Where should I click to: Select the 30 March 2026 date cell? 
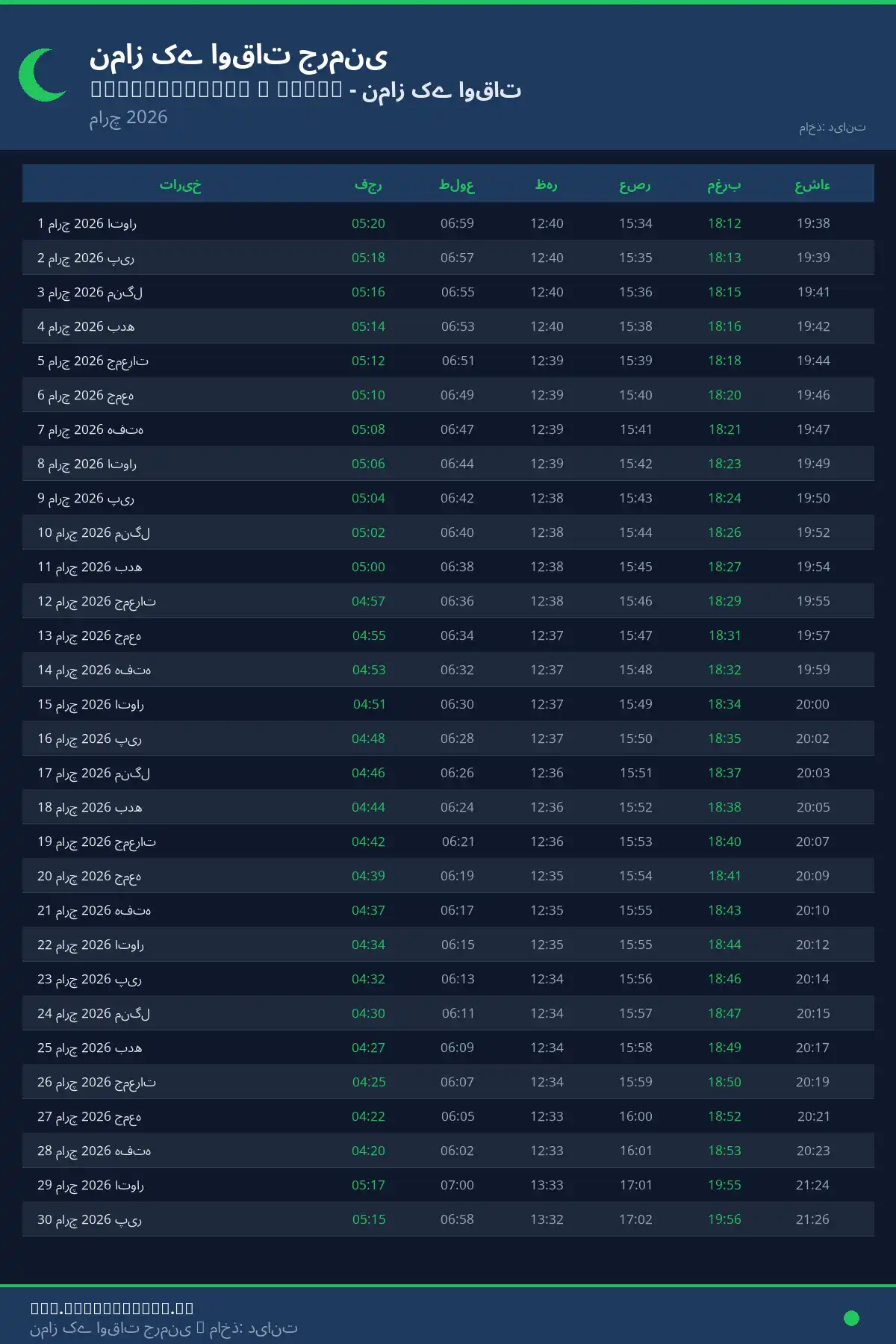[90, 1219]
